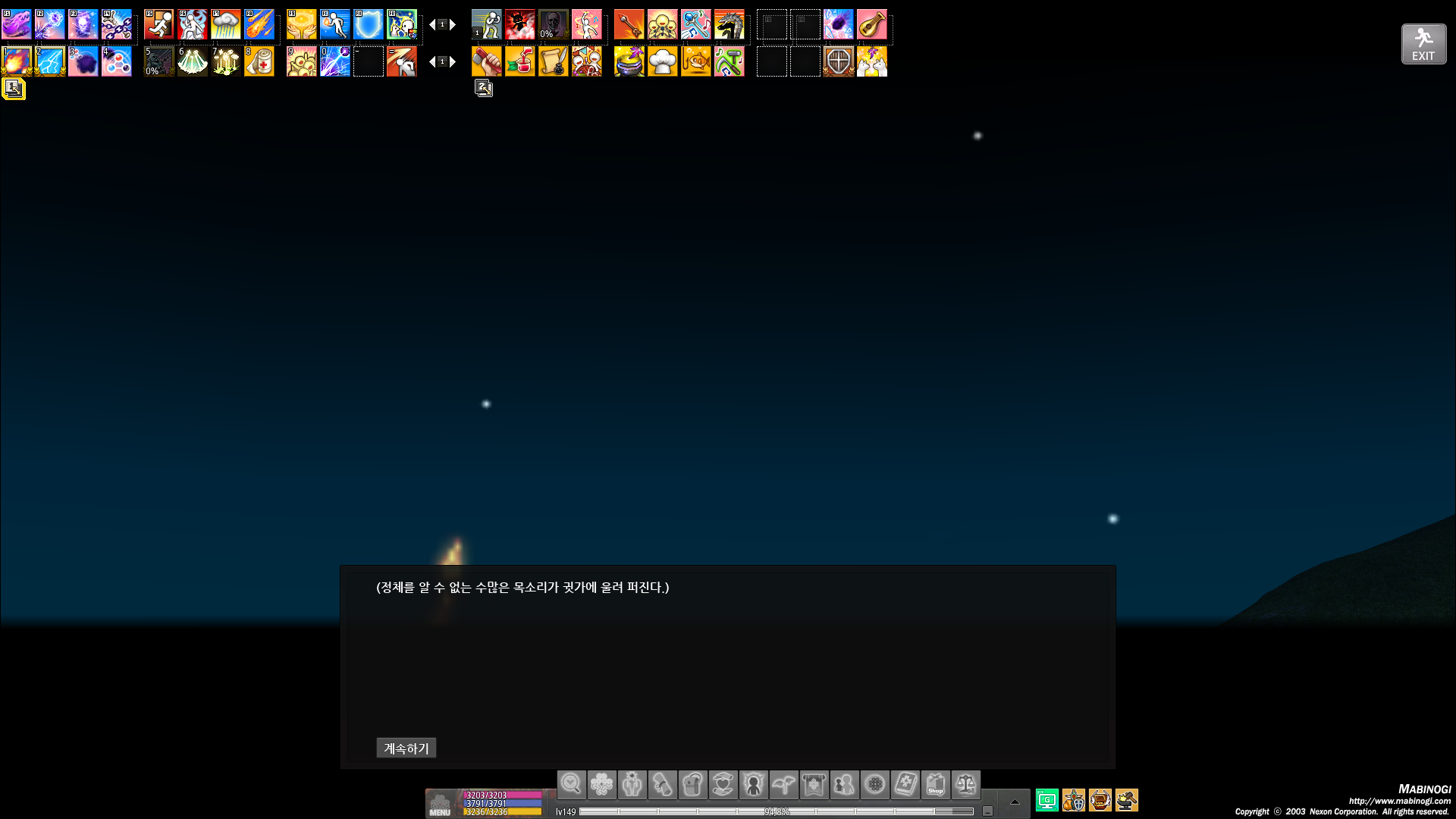Click the 계속하기 continue button

(x=406, y=748)
